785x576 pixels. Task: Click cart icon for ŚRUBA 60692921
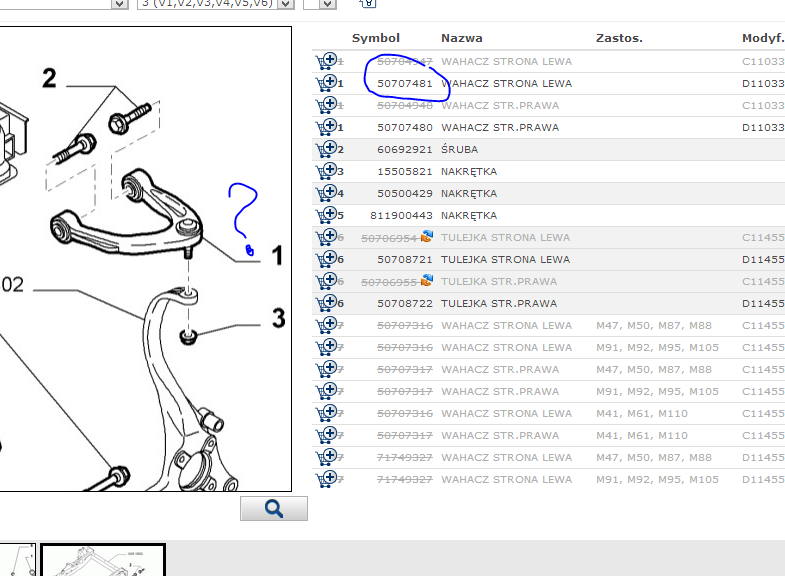click(325, 149)
